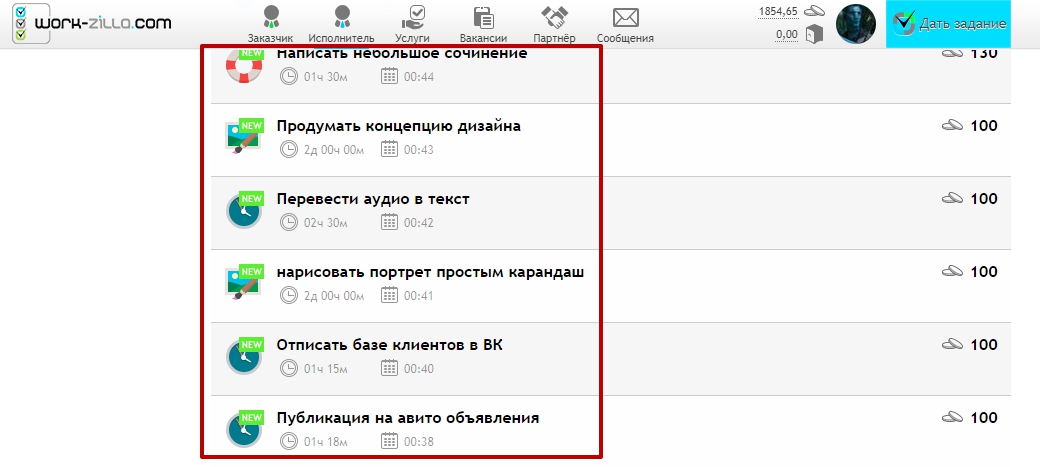
Task: Open task Перевести аудио в текст
Action: pyautogui.click(x=372, y=199)
